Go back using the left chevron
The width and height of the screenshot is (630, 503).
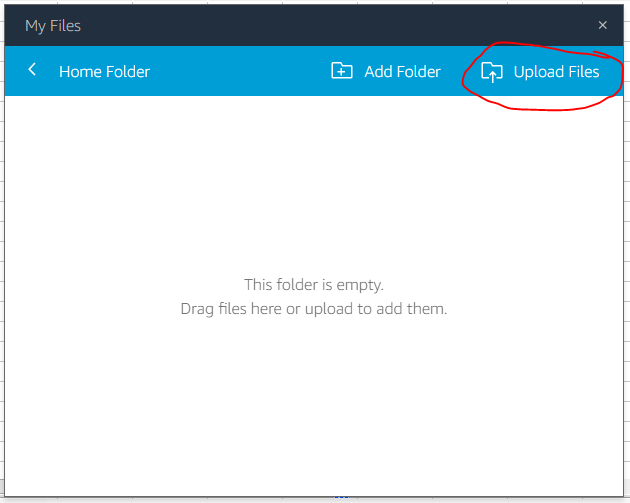tap(33, 70)
